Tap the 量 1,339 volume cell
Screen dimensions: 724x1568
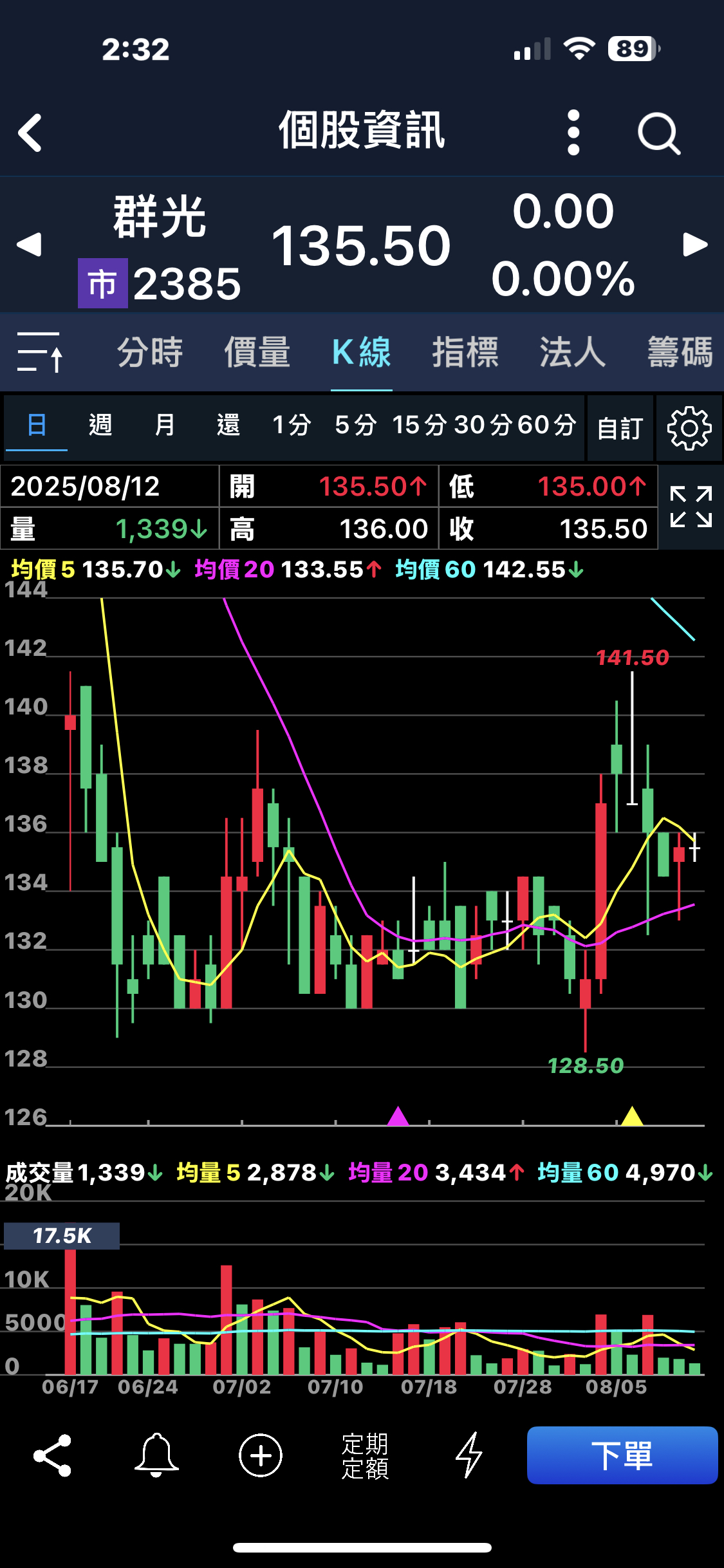(110, 528)
